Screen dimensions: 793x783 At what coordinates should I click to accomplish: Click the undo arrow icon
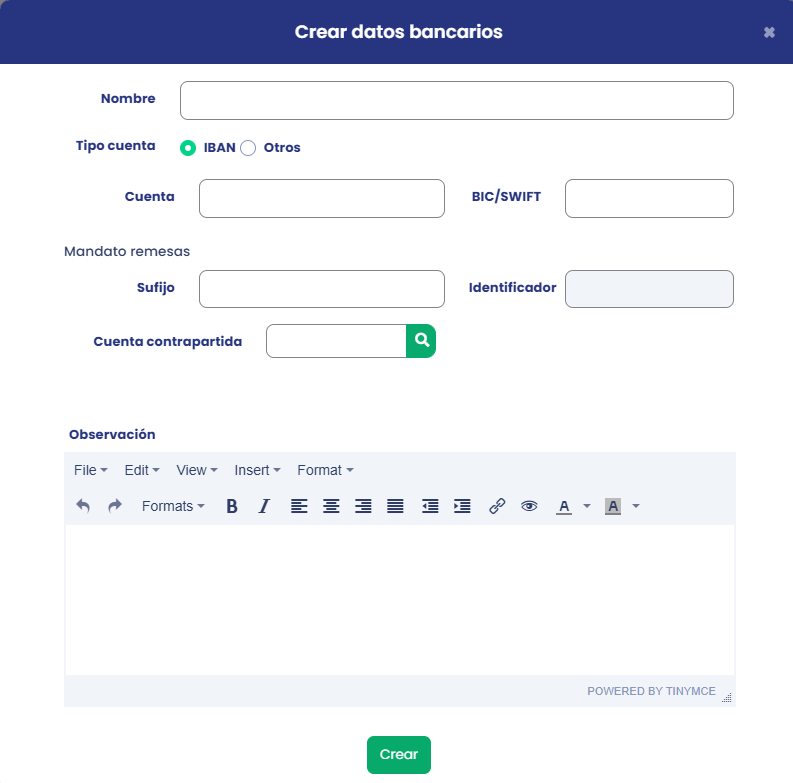coord(83,506)
